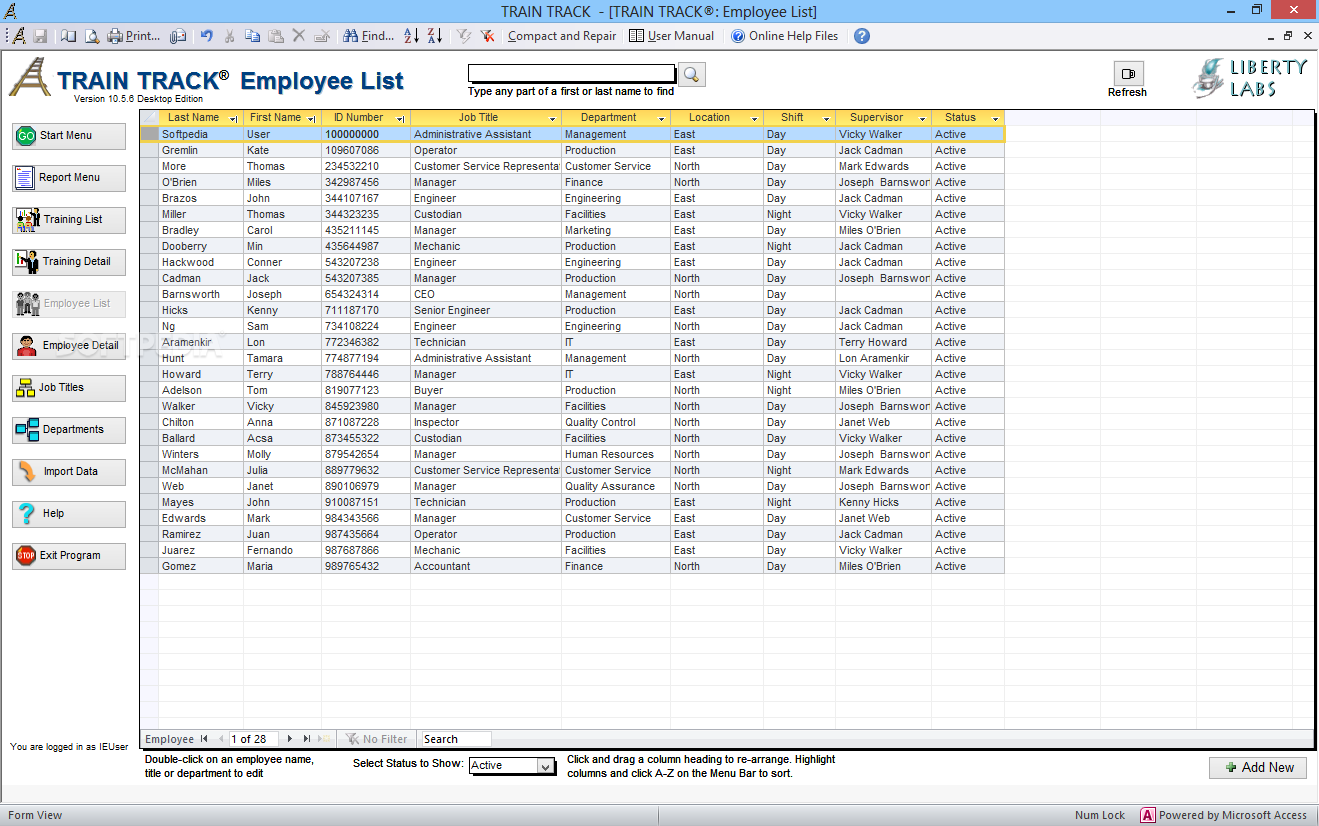The image size is (1319, 826).
Task: Select the row selector for the Softpedia row
Action: point(150,134)
